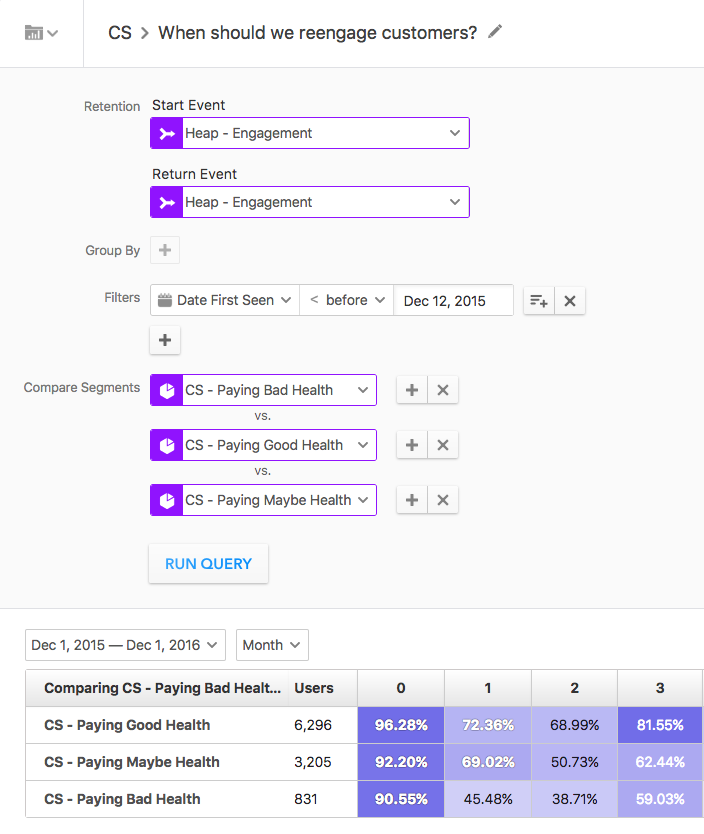Open the report type chart icon menu
Screen dimensions: 704x834
coord(41,33)
